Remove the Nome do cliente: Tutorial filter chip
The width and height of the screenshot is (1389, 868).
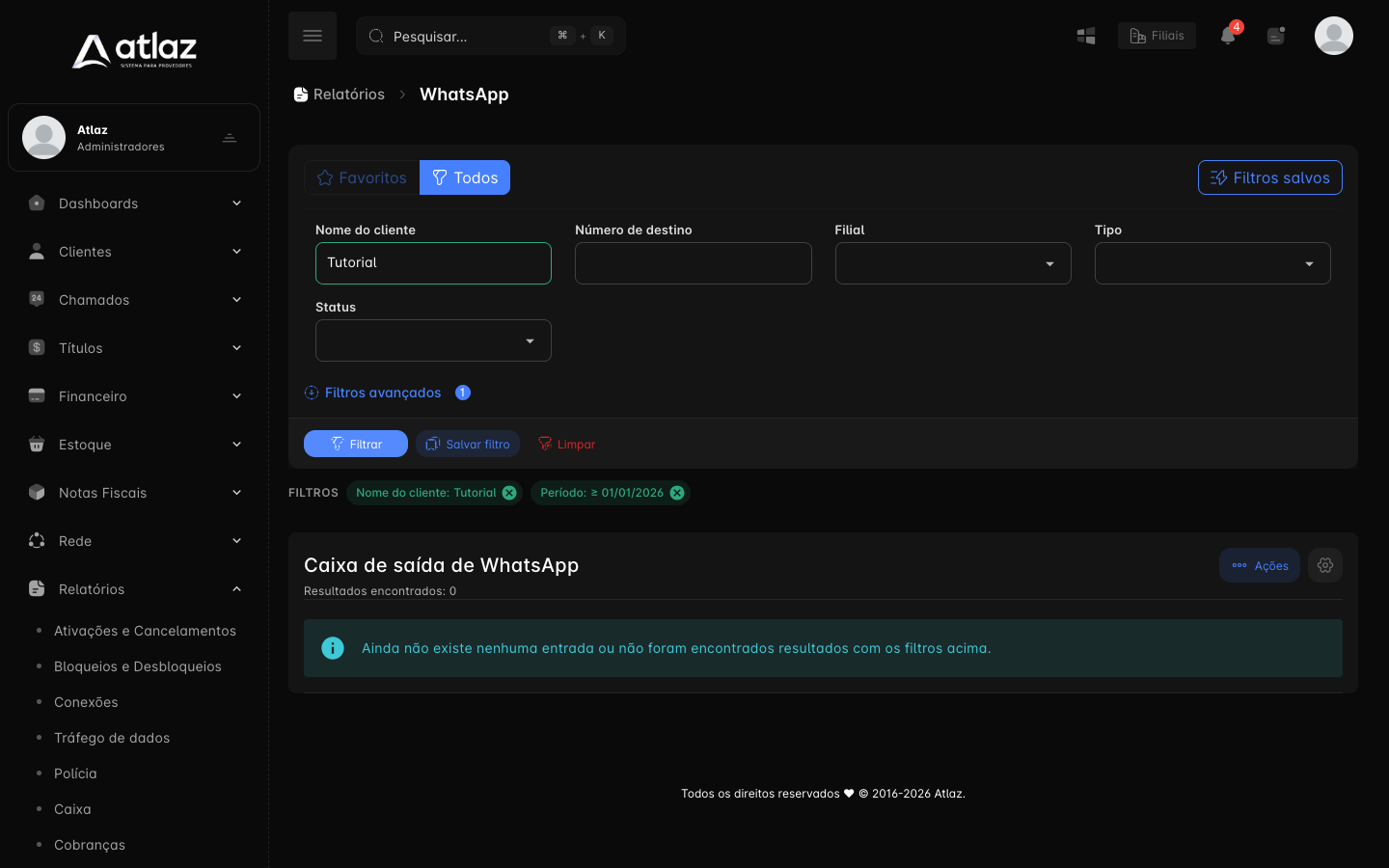(x=509, y=493)
